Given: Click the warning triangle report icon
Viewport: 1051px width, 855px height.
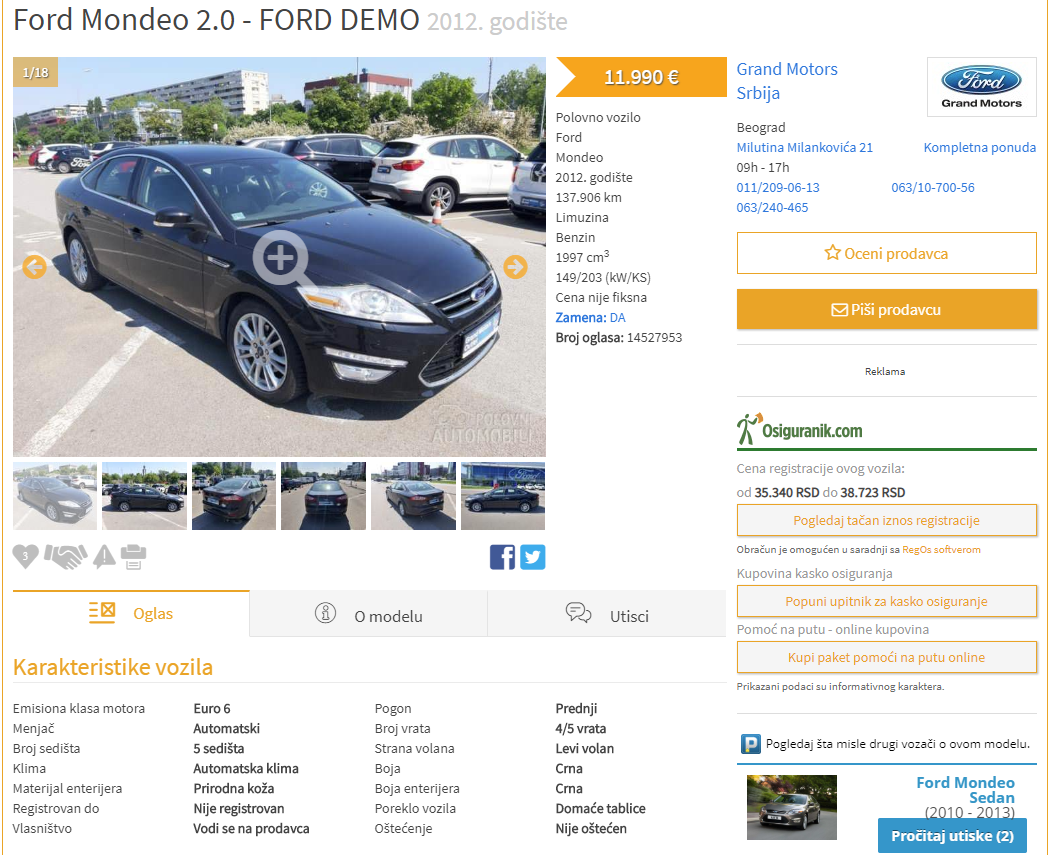Looking at the screenshot, I should [104, 557].
